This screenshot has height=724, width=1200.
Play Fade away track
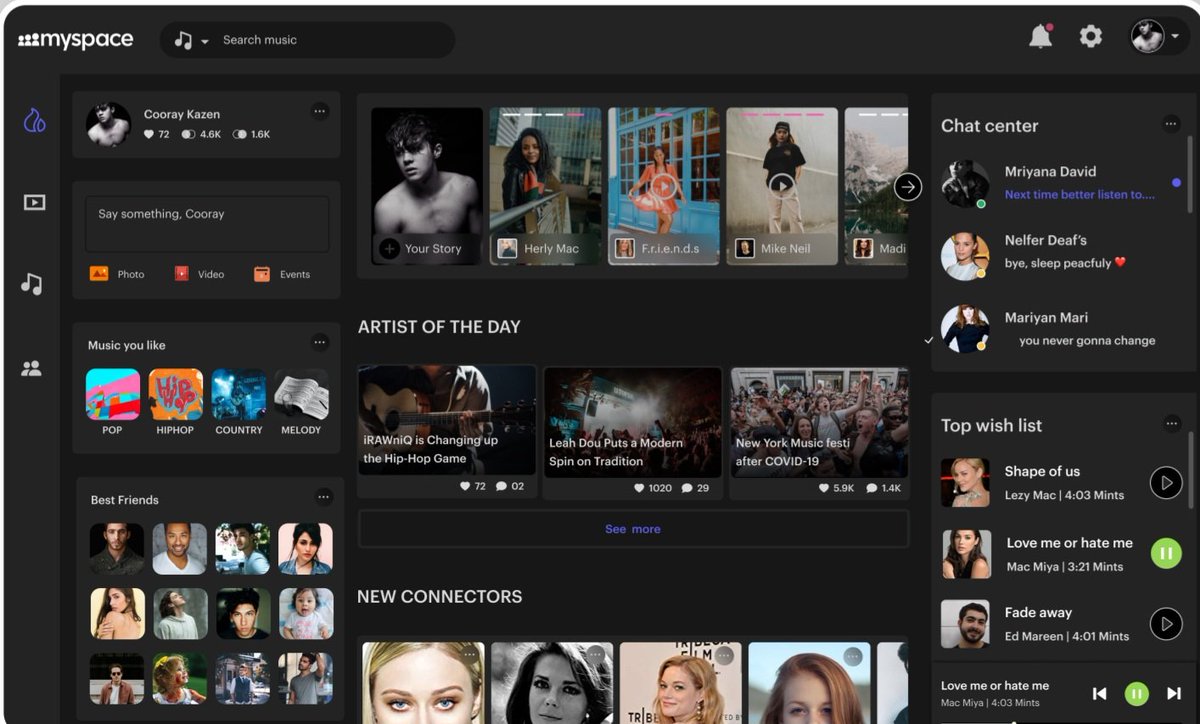coord(1166,624)
